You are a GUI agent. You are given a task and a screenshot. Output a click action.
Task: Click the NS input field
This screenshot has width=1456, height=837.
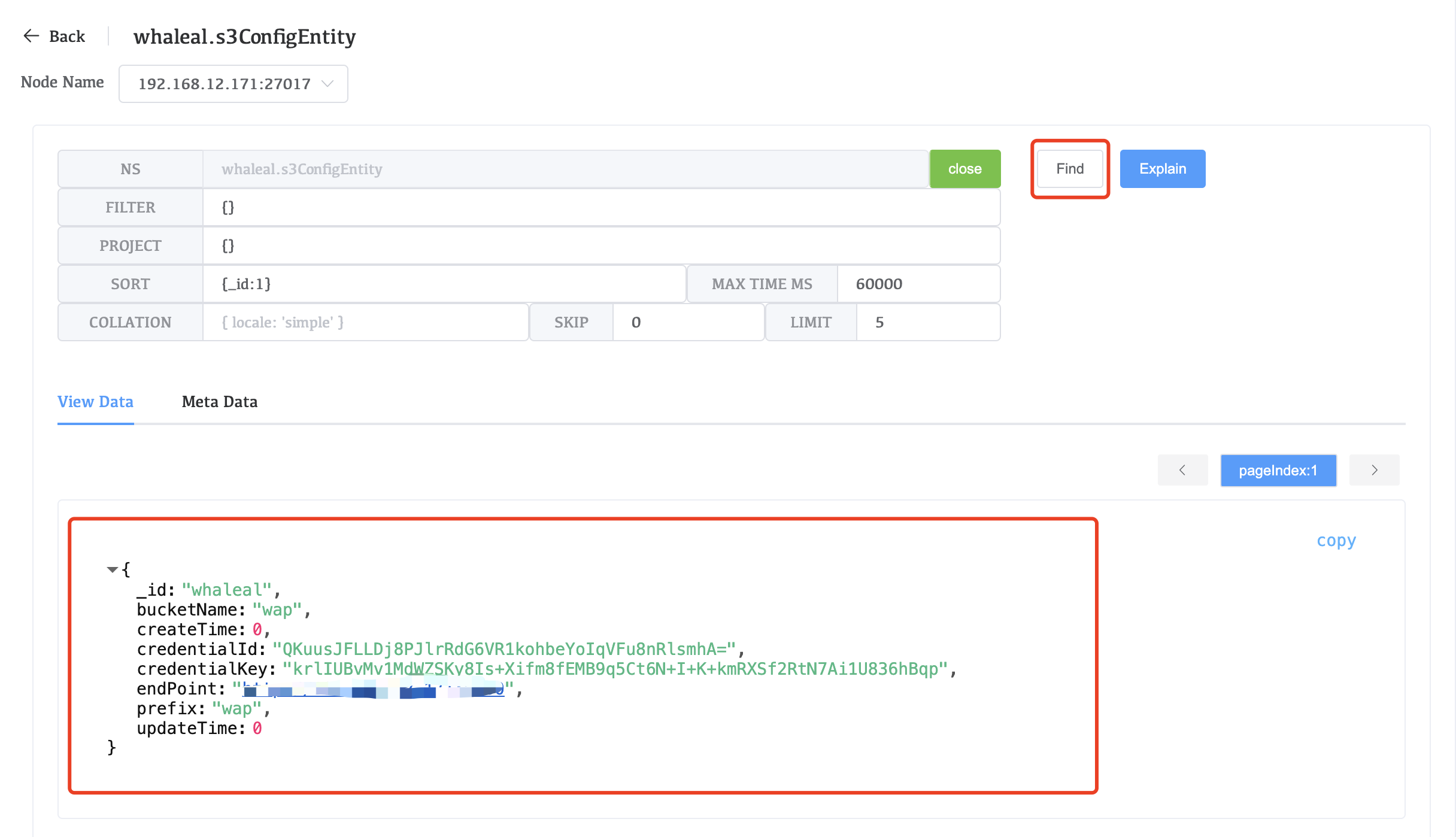click(x=566, y=169)
